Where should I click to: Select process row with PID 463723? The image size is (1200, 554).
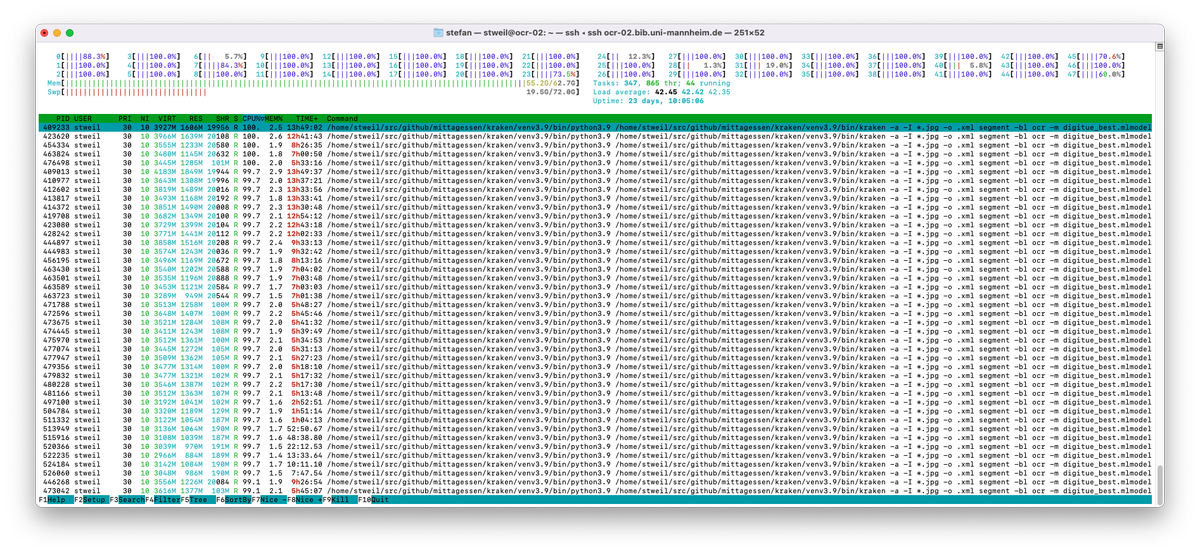coord(594,296)
